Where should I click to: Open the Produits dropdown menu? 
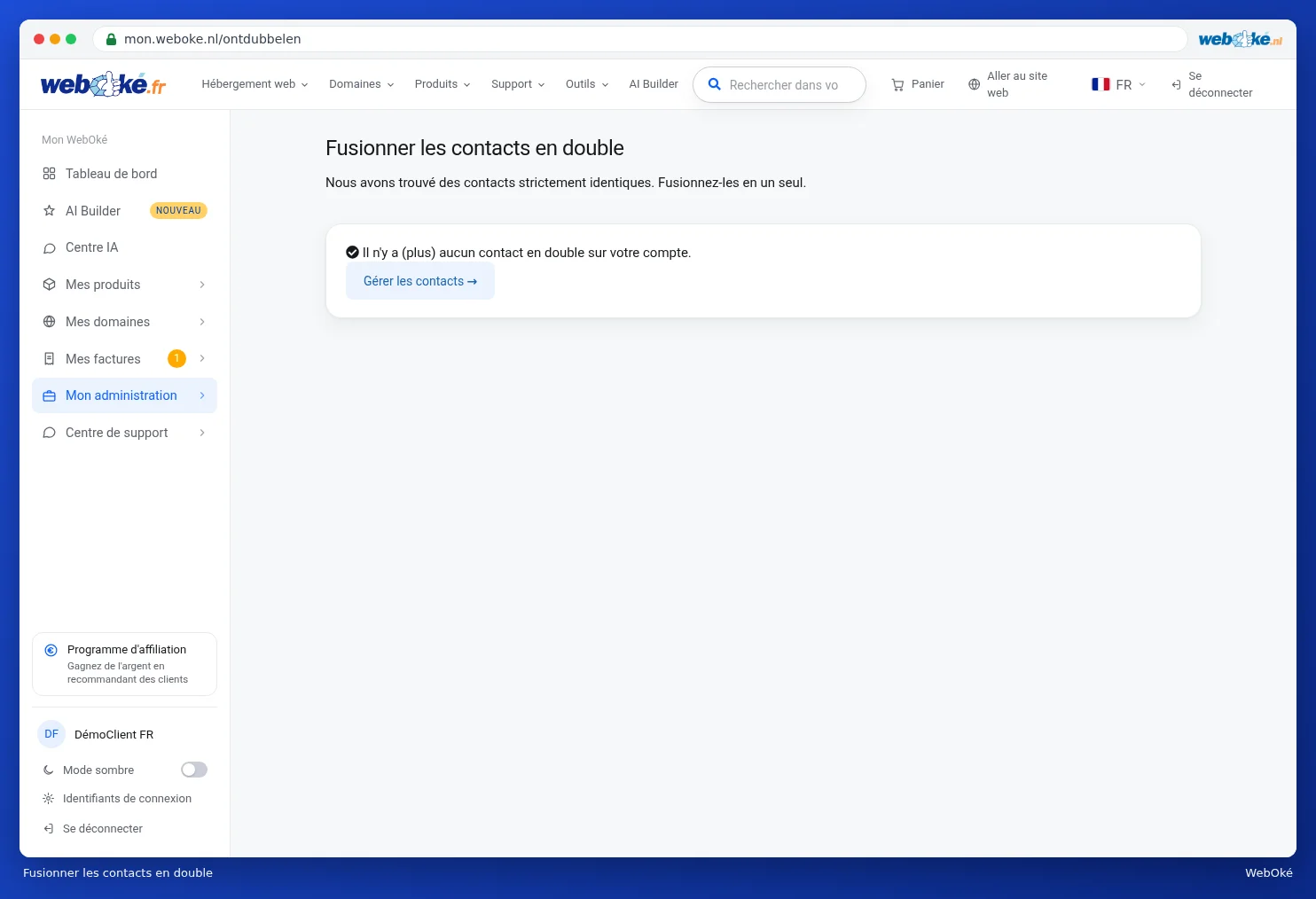click(x=443, y=84)
